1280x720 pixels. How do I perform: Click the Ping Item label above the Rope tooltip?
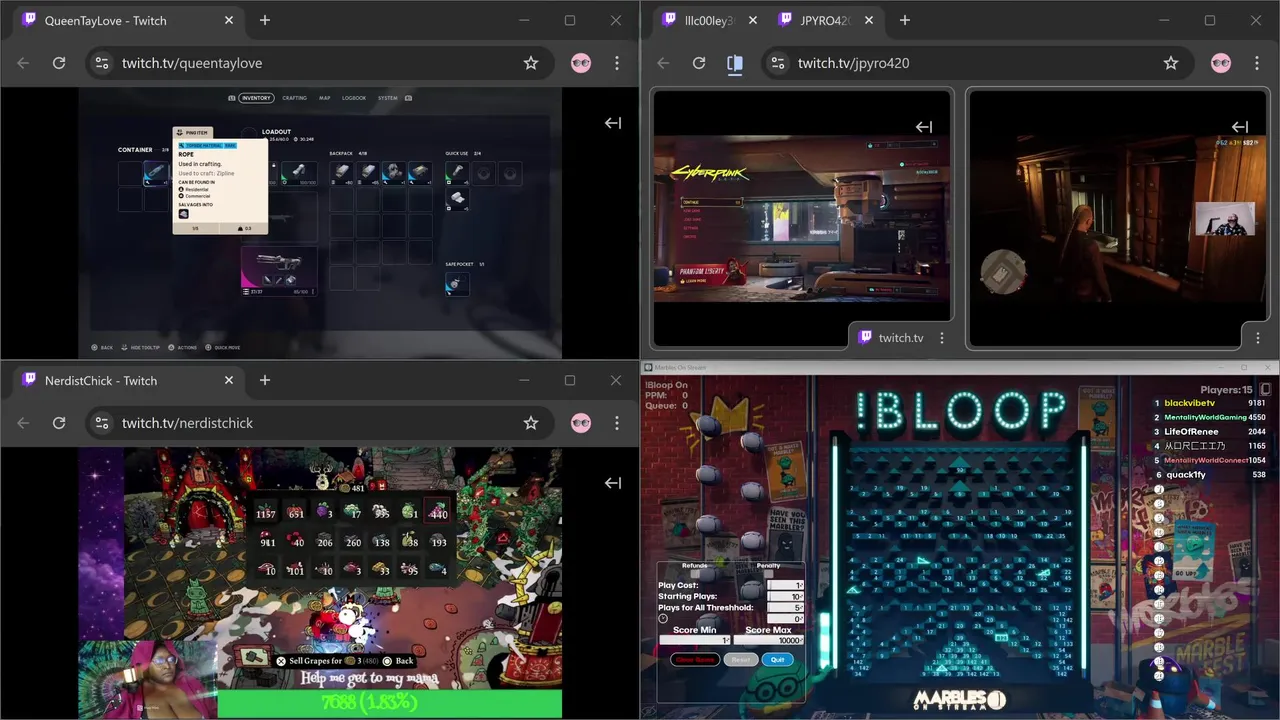point(192,132)
